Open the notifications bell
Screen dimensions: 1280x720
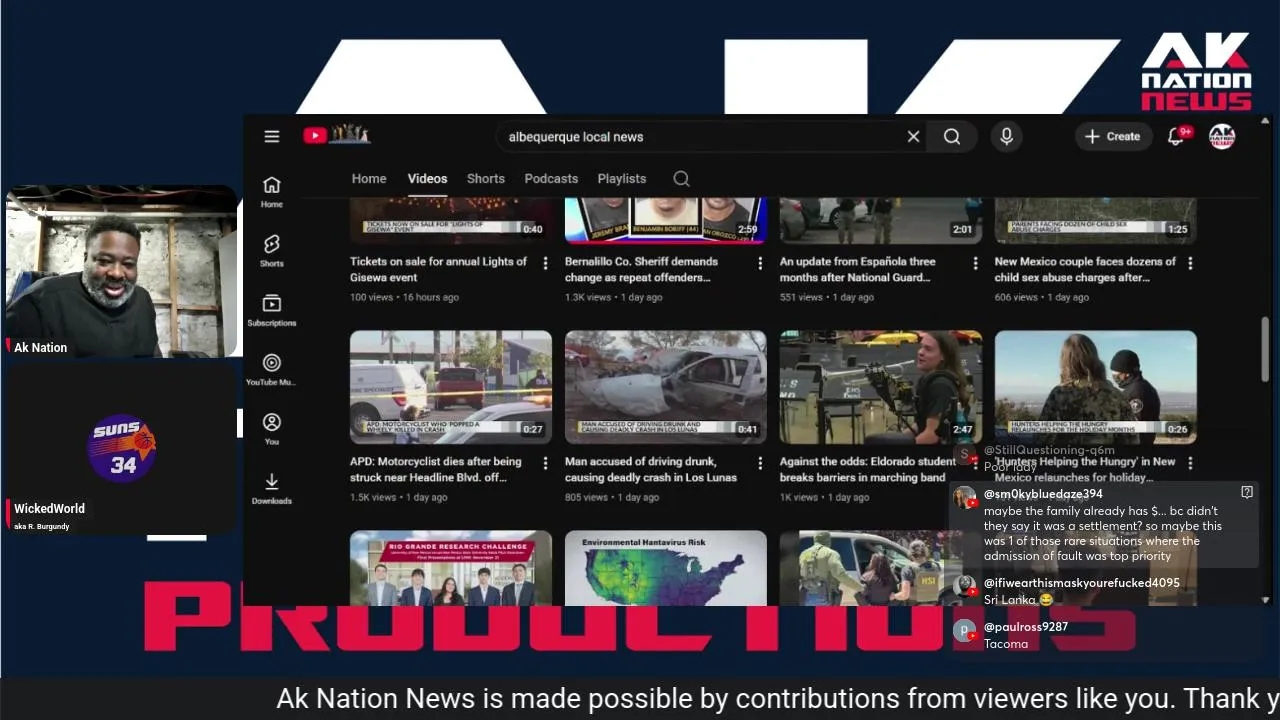[1176, 137]
